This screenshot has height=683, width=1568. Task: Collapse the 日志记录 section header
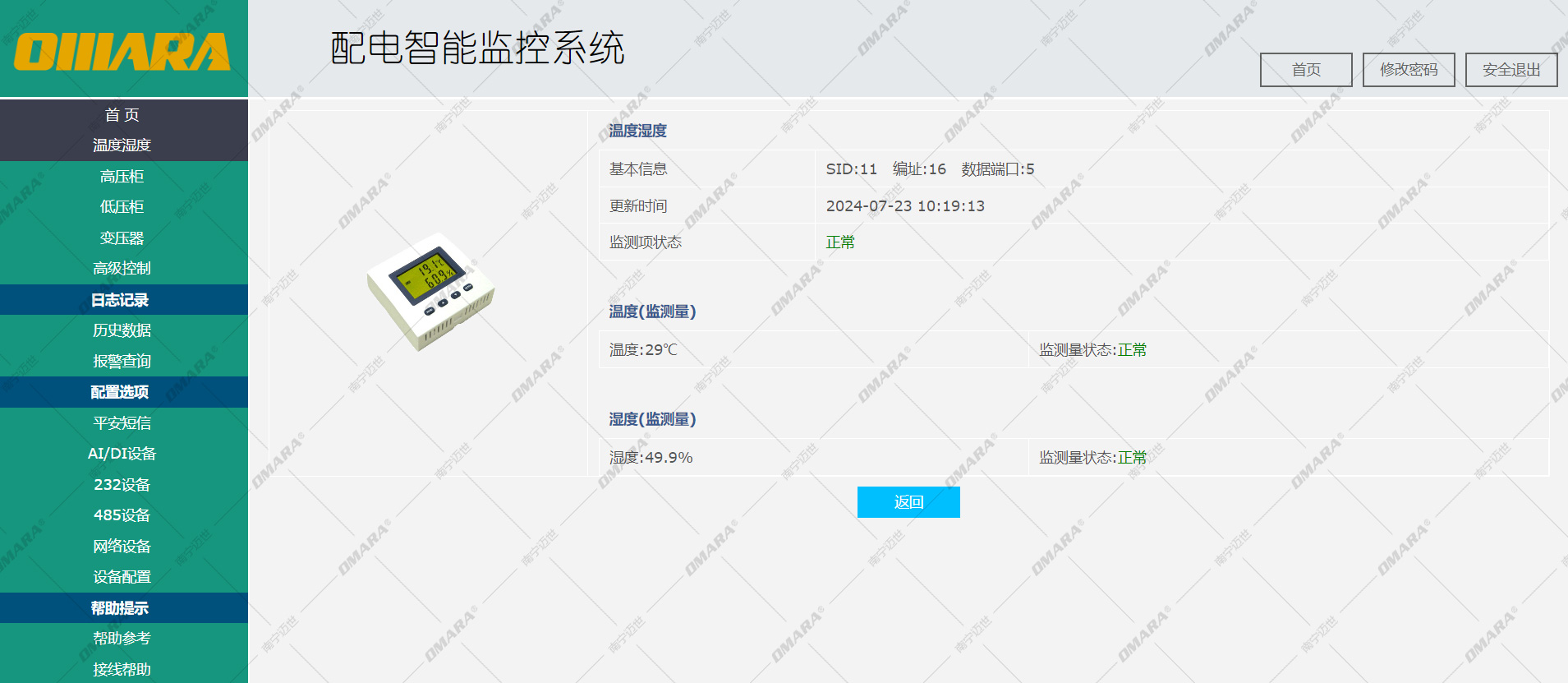point(122,300)
